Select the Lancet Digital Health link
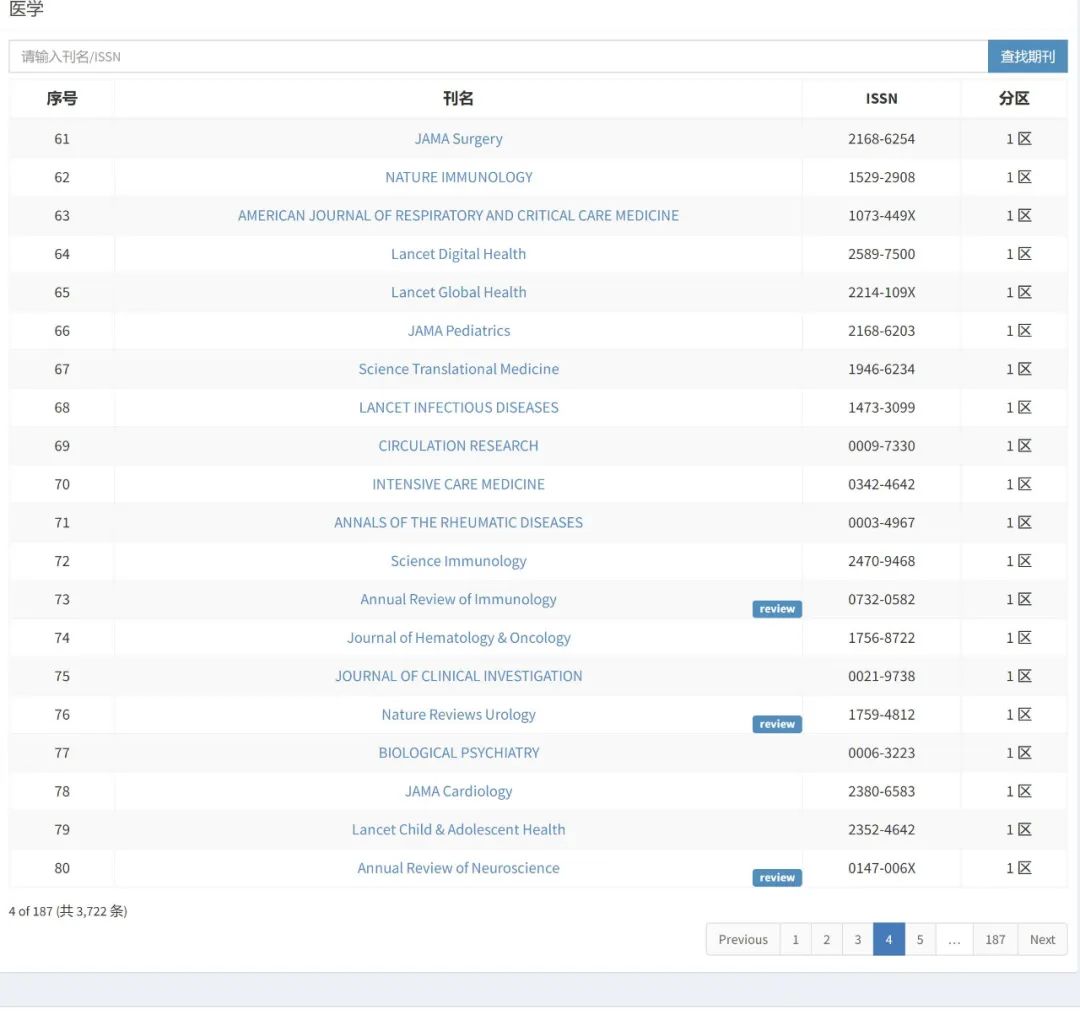Viewport: 1080px width, 1015px height. point(458,254)
